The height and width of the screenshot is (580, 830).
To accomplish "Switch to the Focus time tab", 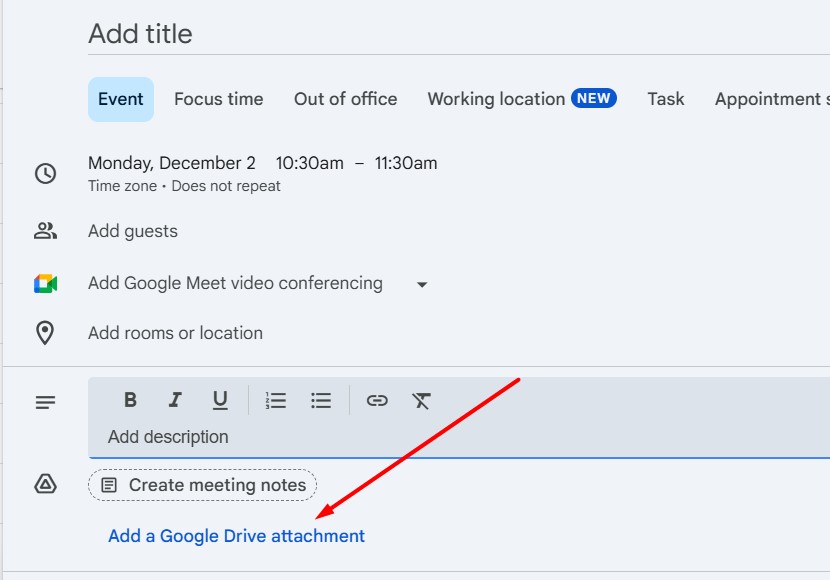I will (x=218, y=98).
